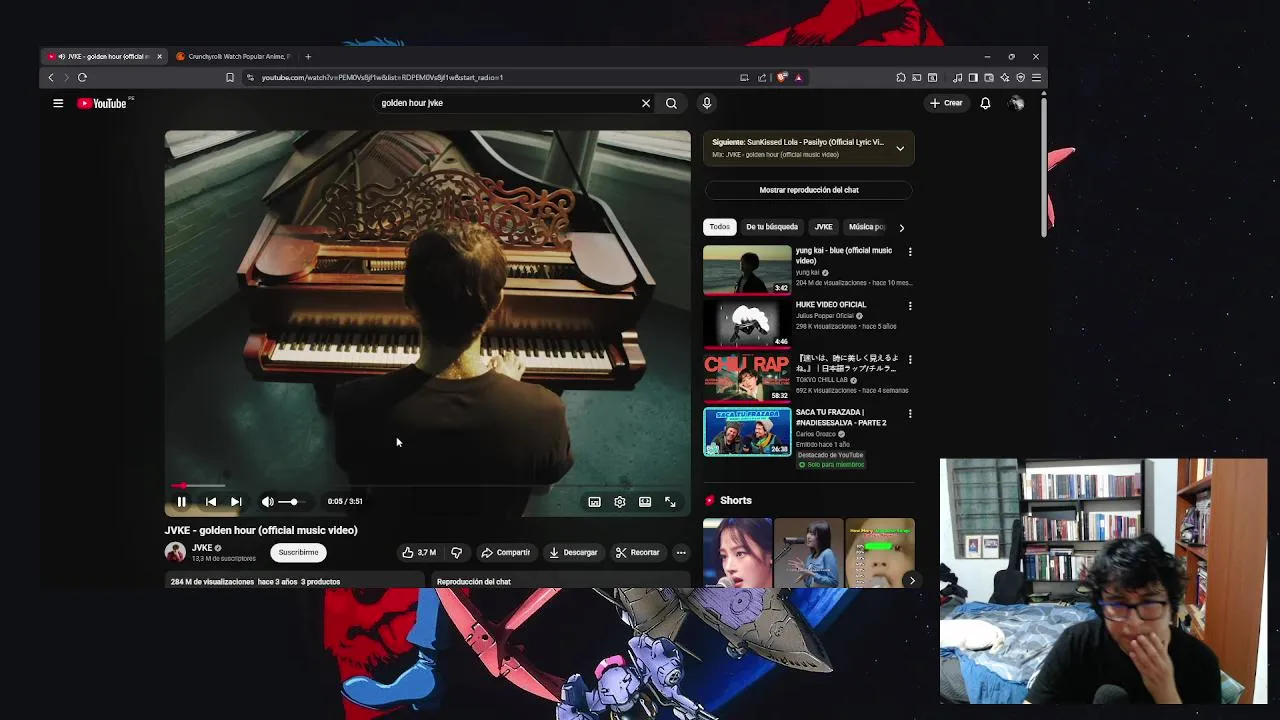Image resolution: width=1280 pixels, height=720 pixels.
Task: Click the Brave shields lion icon
Action: 782,77
